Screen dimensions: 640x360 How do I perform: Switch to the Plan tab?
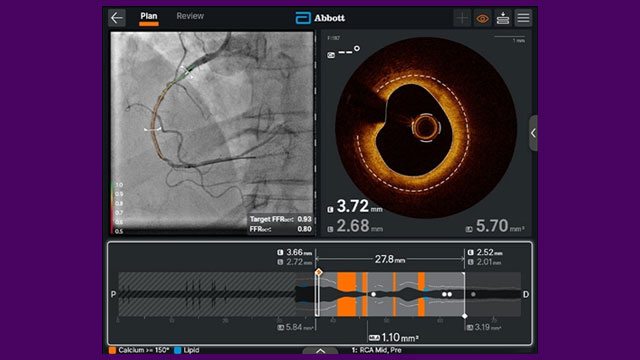point(149,16)
